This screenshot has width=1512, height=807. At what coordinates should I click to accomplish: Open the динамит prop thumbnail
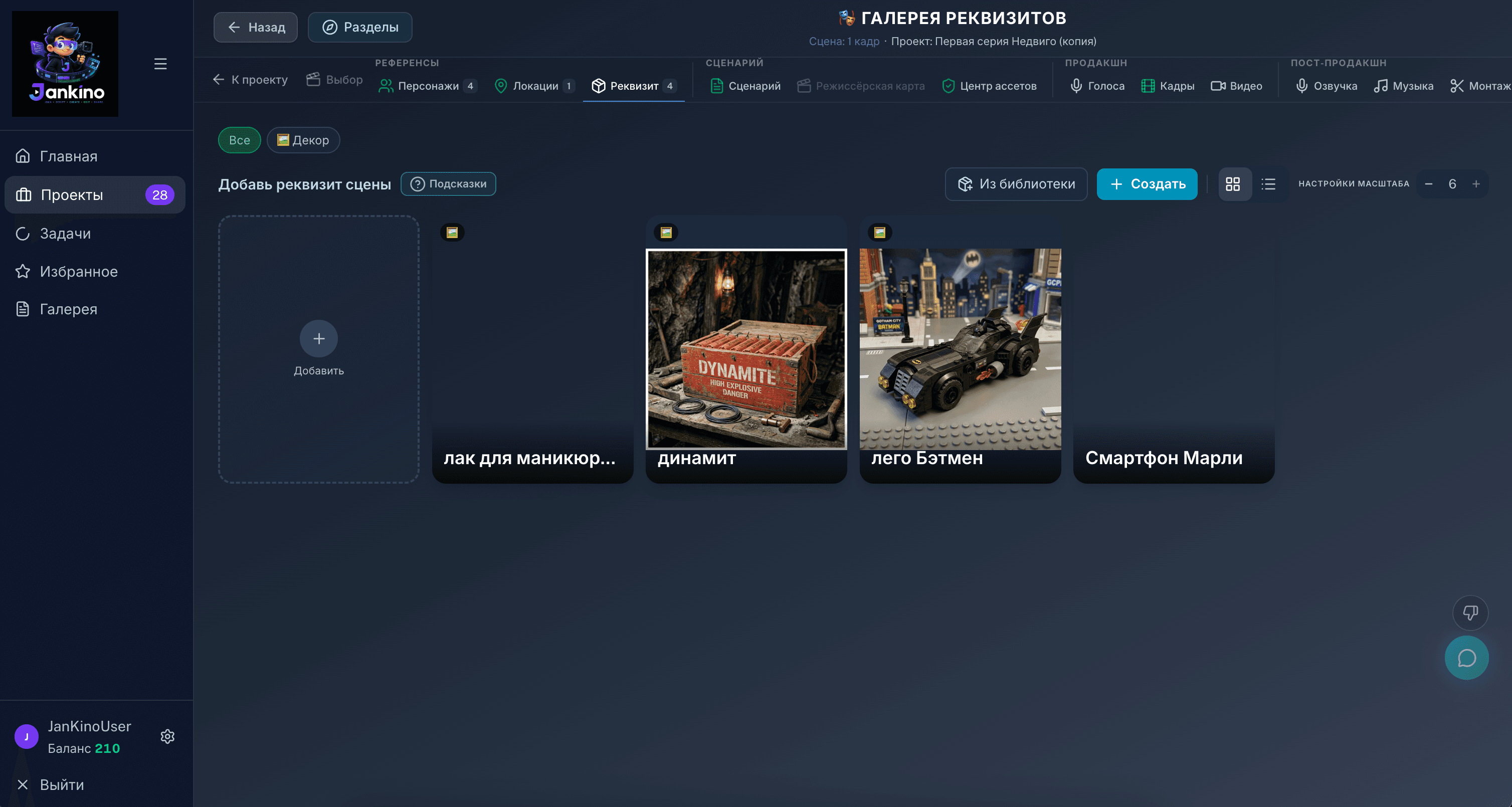(746, 349)
